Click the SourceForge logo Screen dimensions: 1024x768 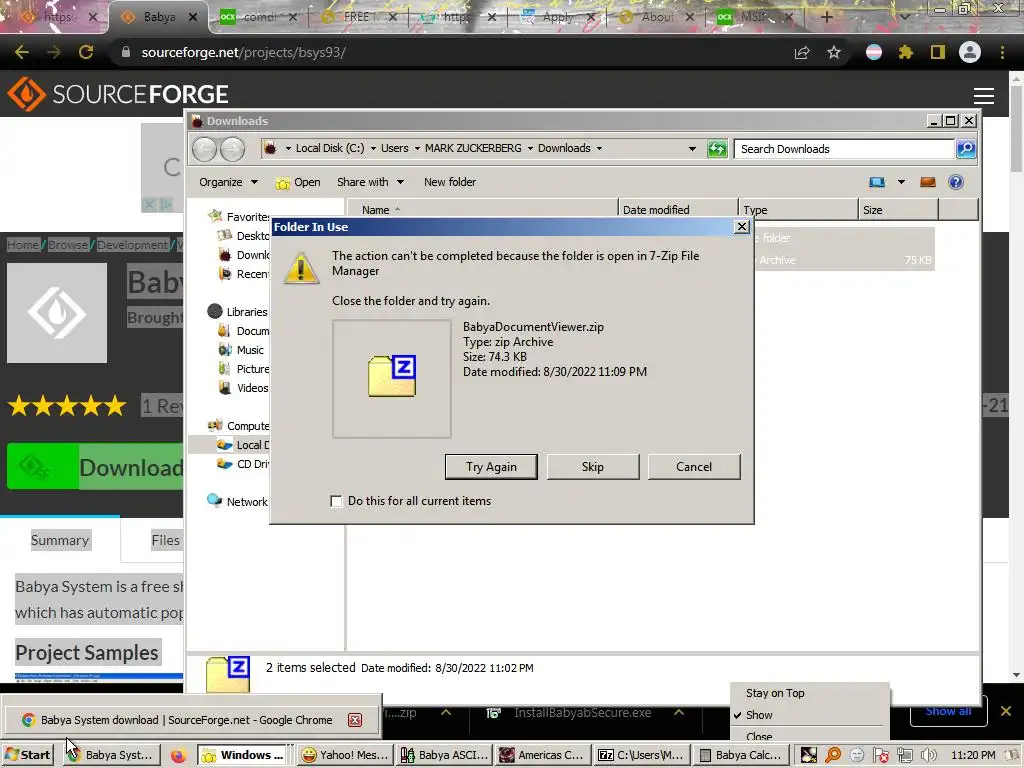pos(118,94)
